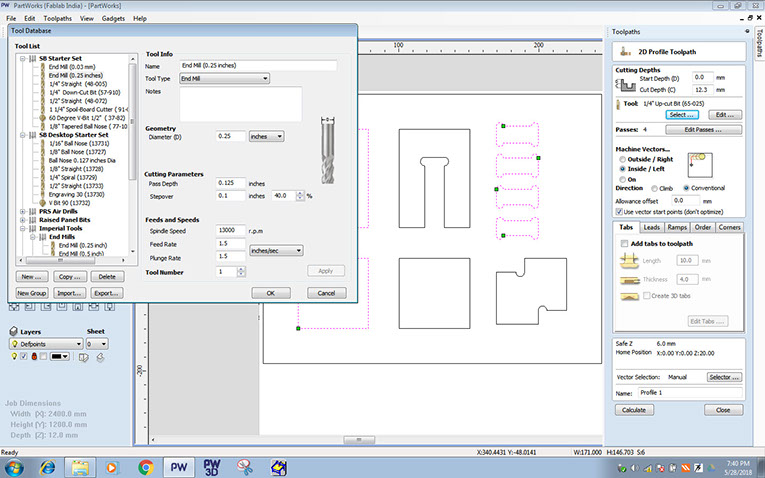Click the Cutting Depths diagram icon
Screen dimensions: 765x478
coord(625,85)
